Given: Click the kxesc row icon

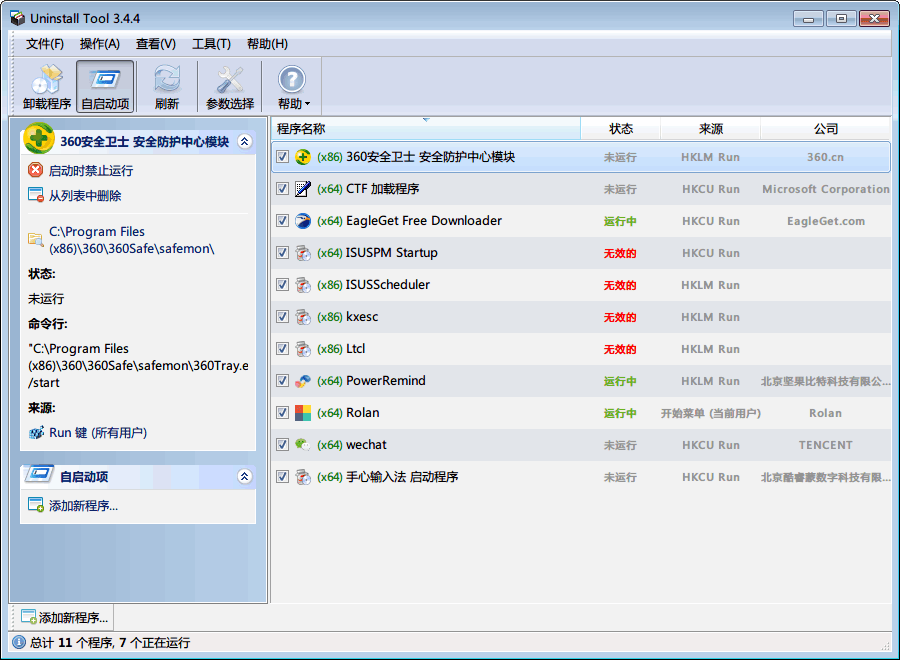Looking at the screenshot, I should [303, 317].
